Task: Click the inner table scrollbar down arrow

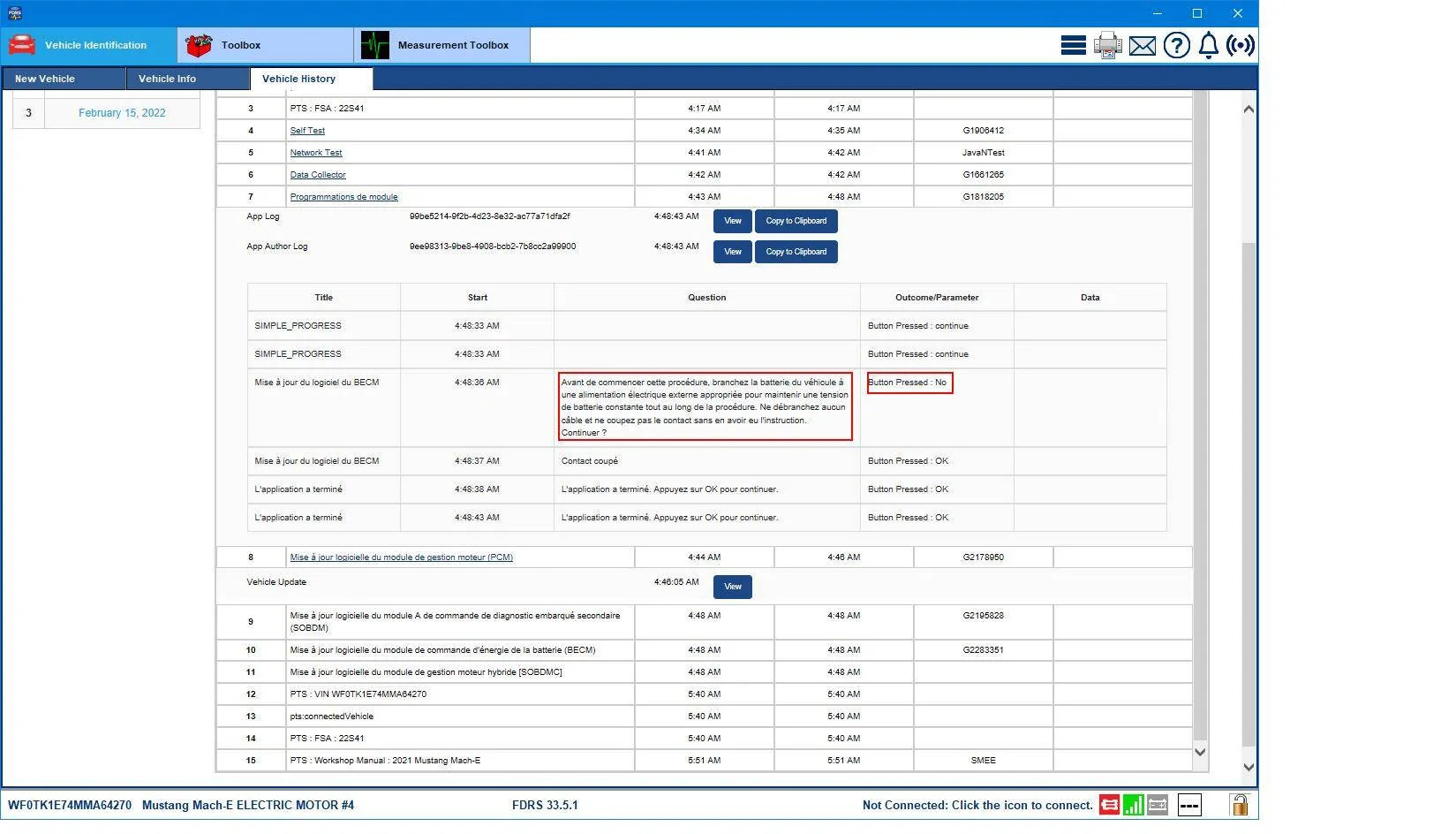Action: pos(1199,753)
